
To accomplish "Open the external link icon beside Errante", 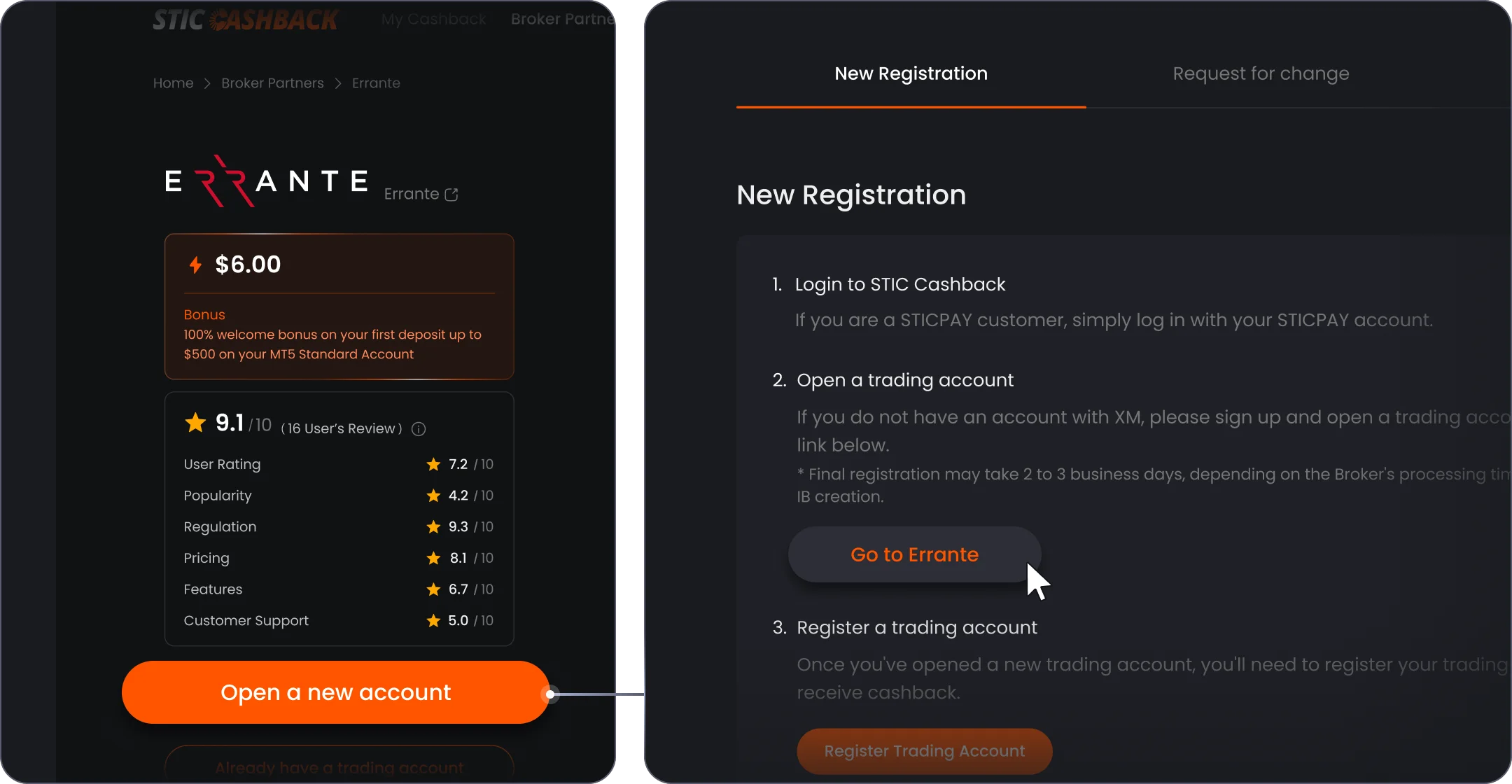I will coord(451,195).
